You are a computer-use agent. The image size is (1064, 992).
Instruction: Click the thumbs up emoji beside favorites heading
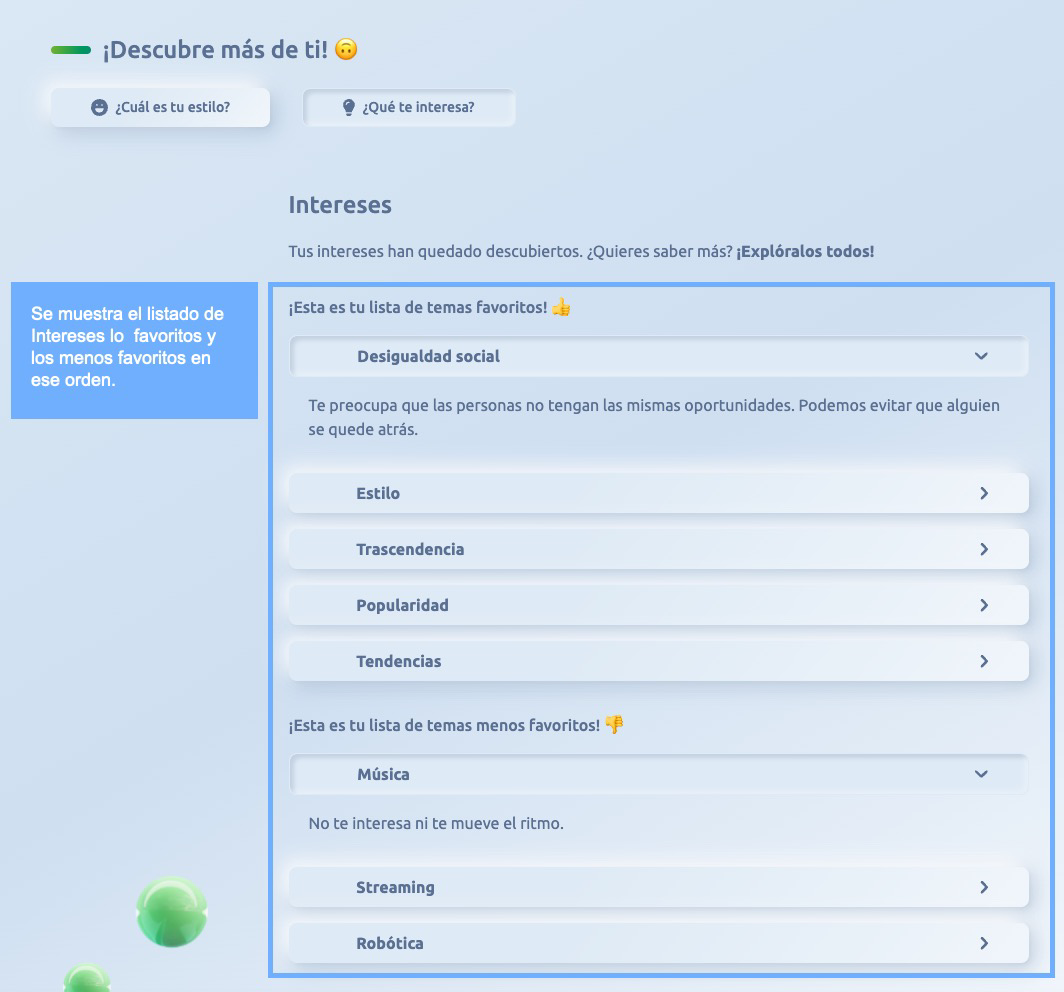point(561,307)
